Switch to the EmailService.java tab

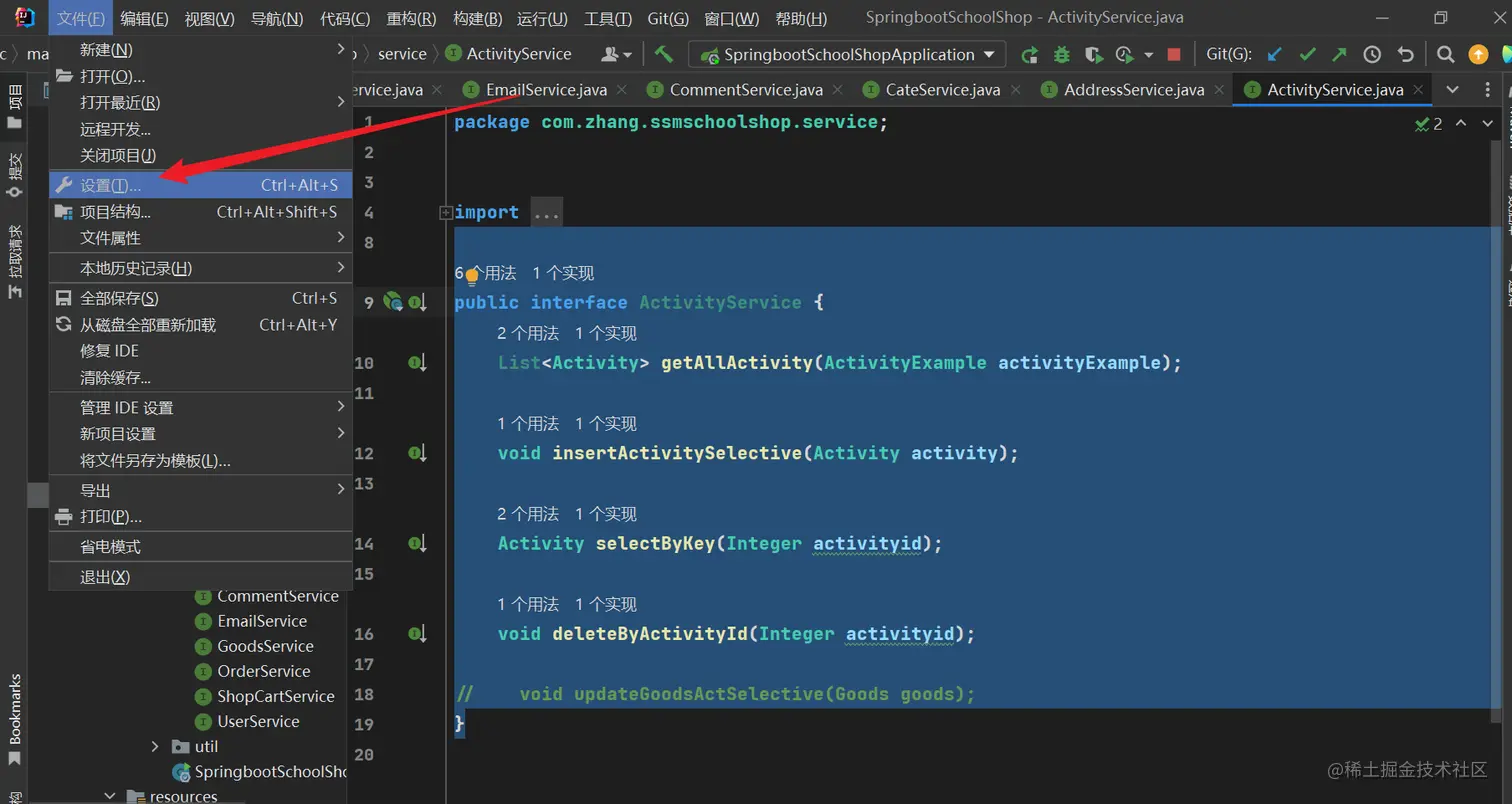(x=546, y=90)
